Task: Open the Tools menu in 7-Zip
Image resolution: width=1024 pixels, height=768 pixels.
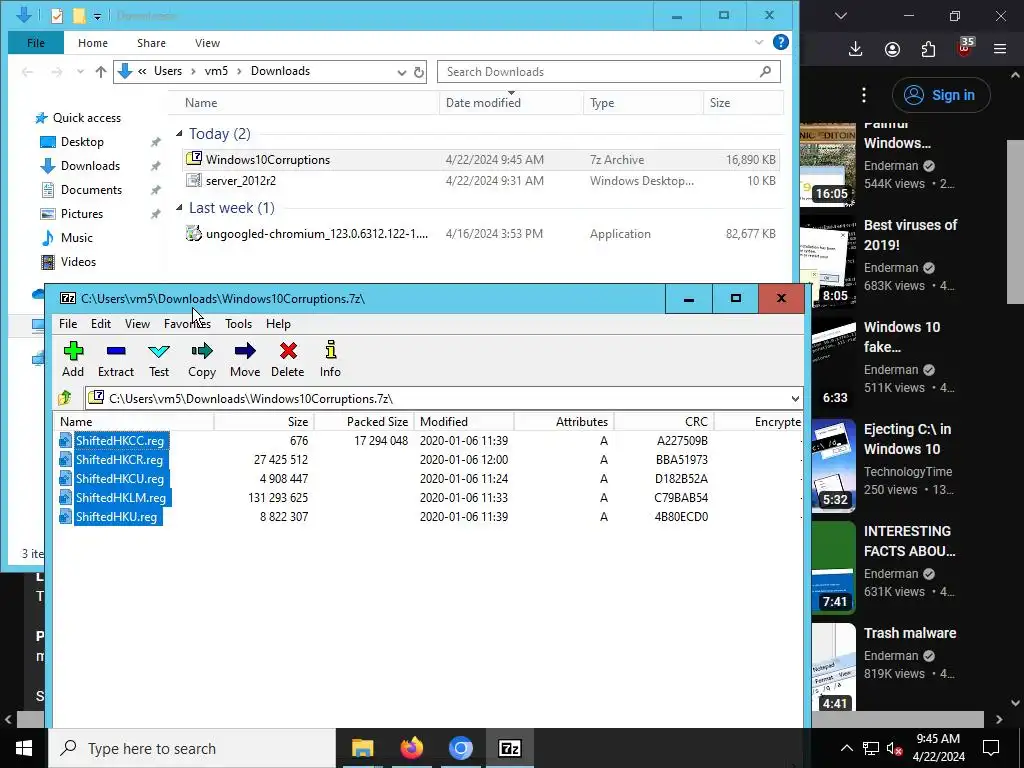Action: point(238,324)
